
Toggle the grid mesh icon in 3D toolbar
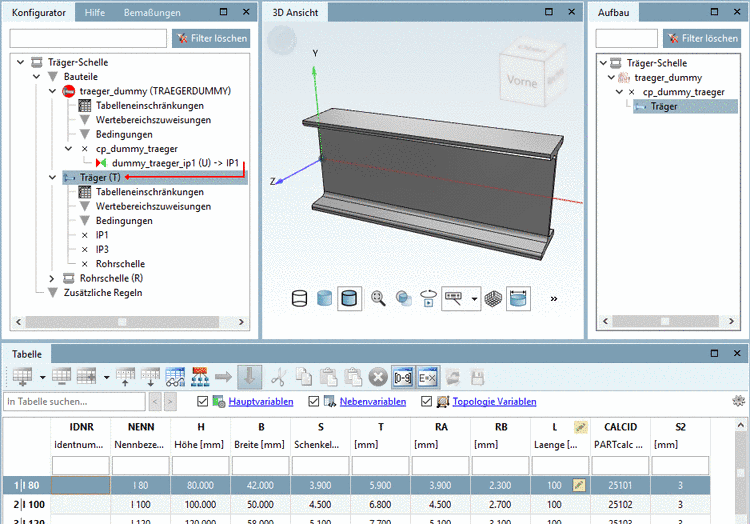[x=492, y=298]
